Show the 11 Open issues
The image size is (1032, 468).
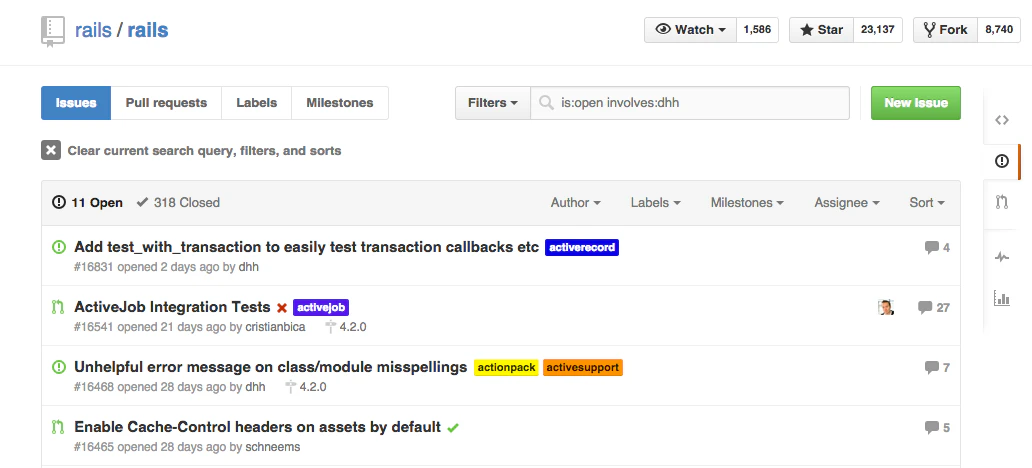click(88, 203)
